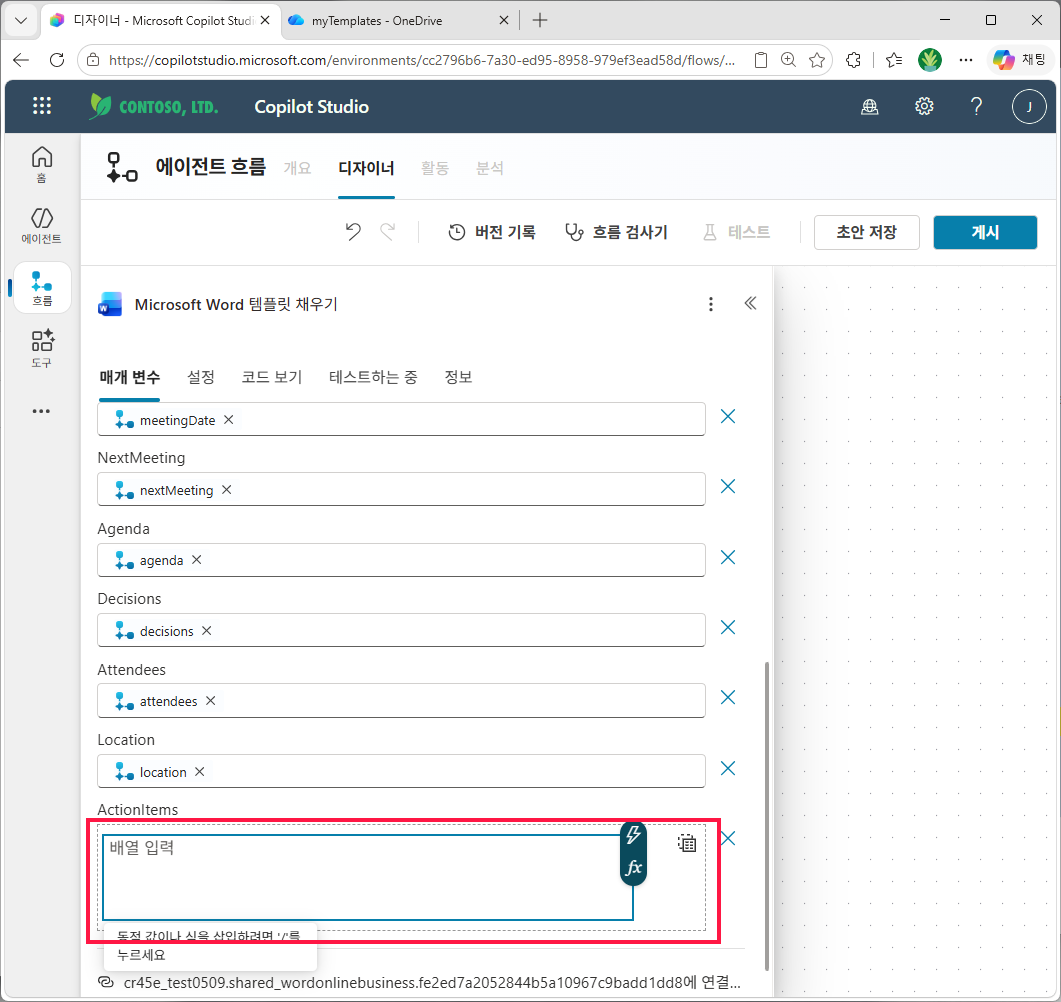The height and width of the screenshot is (1002, 1061).
Task: Click the browser address bar URL
Action: click(422, 60)
